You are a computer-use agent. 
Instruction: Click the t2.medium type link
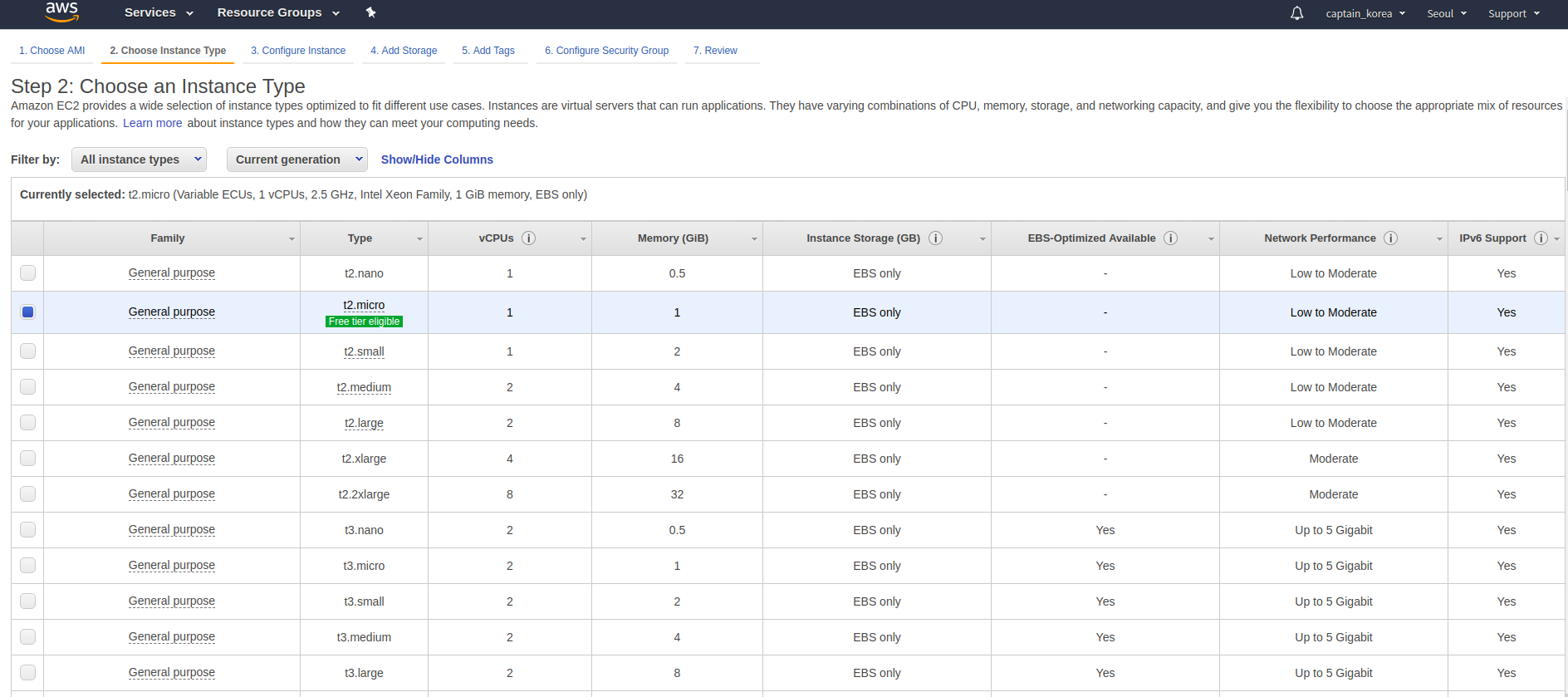[364, 387]
